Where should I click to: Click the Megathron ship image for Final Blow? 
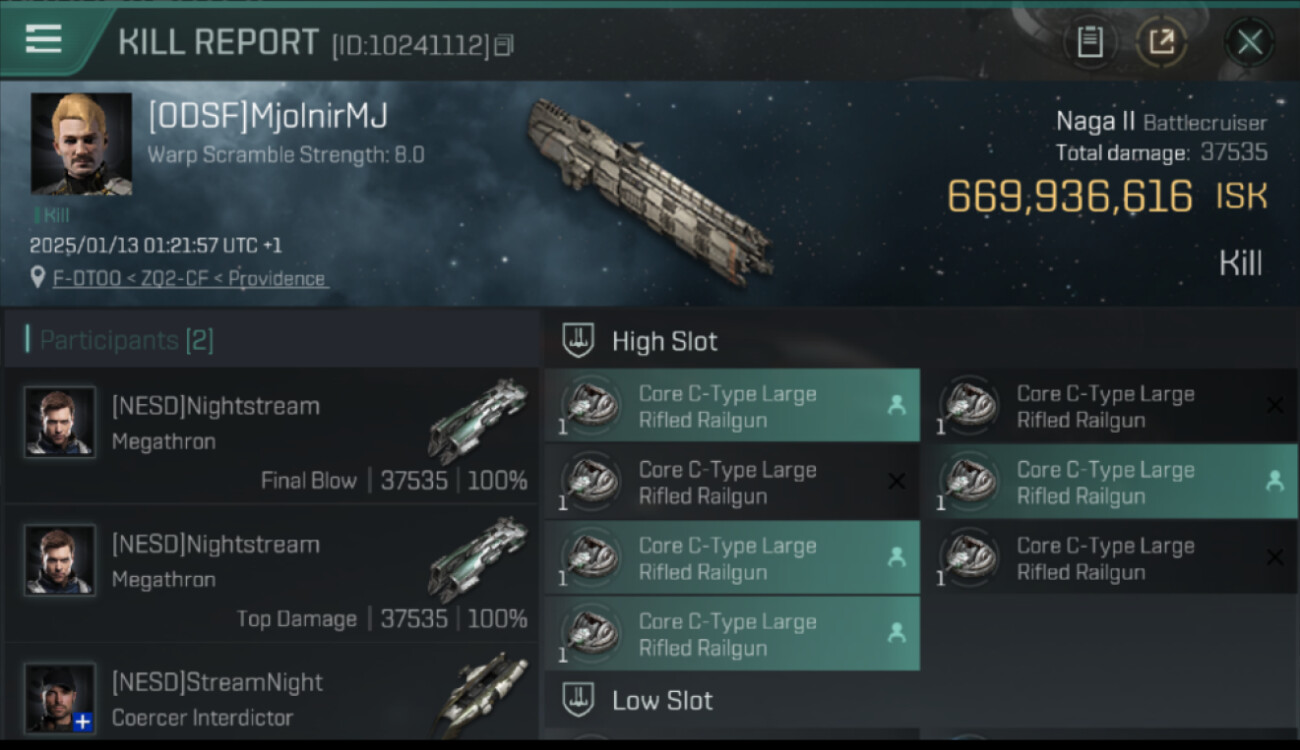pyautogui.click(x=478, y=420)
